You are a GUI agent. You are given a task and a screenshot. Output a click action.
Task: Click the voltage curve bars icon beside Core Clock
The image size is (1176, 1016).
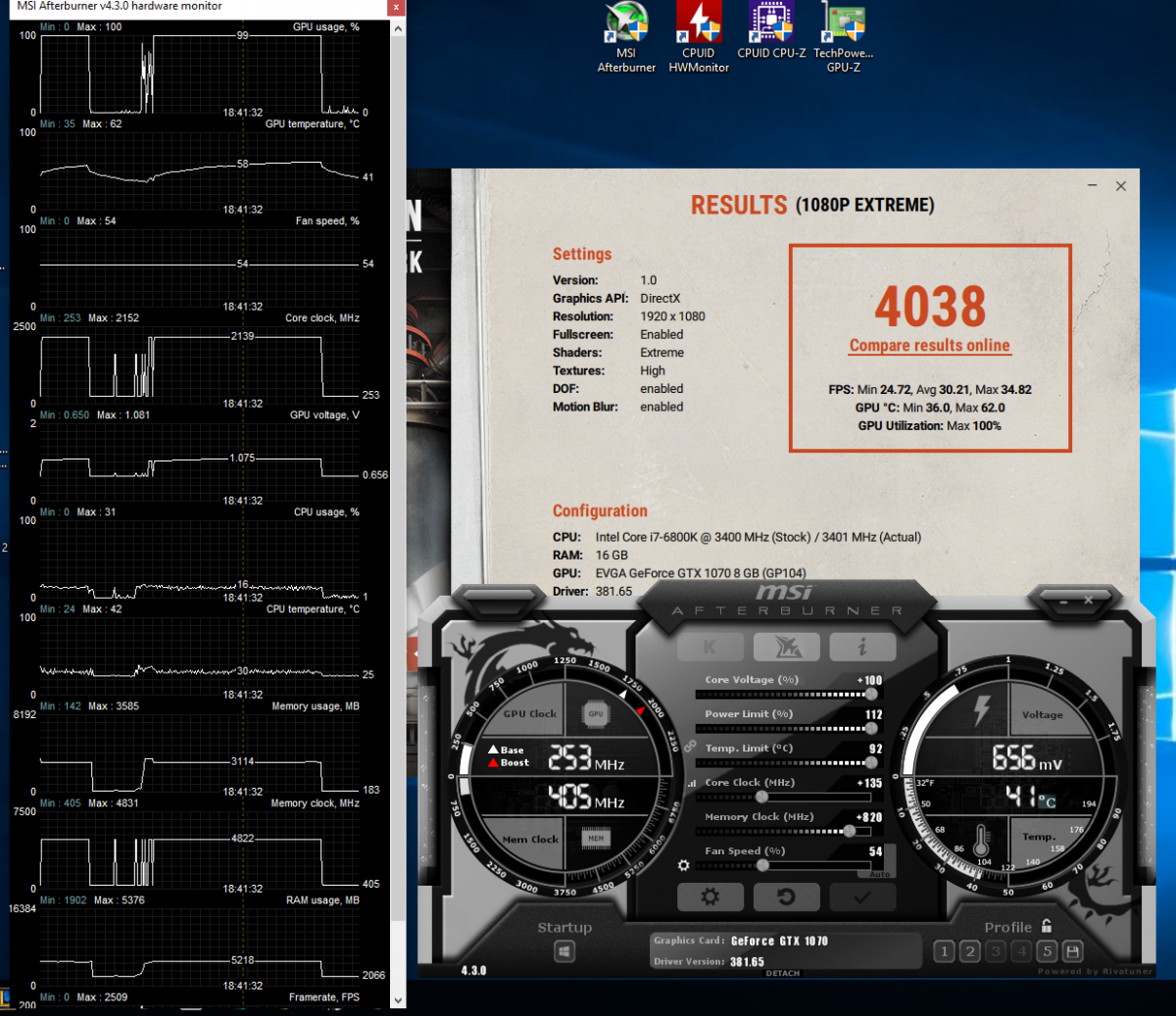click(x=691, y=783)
